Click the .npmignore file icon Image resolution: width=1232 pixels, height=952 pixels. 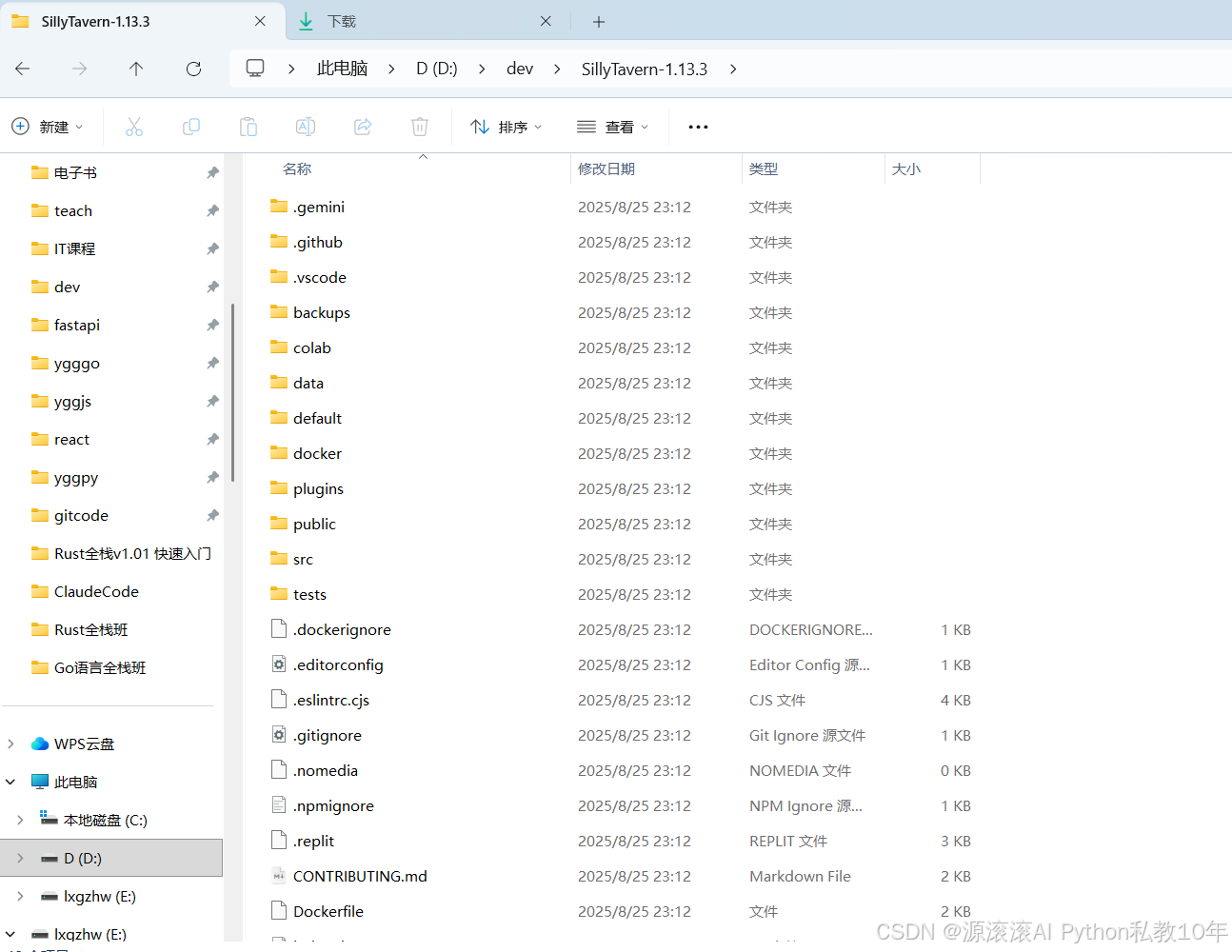tap(279, 805)
